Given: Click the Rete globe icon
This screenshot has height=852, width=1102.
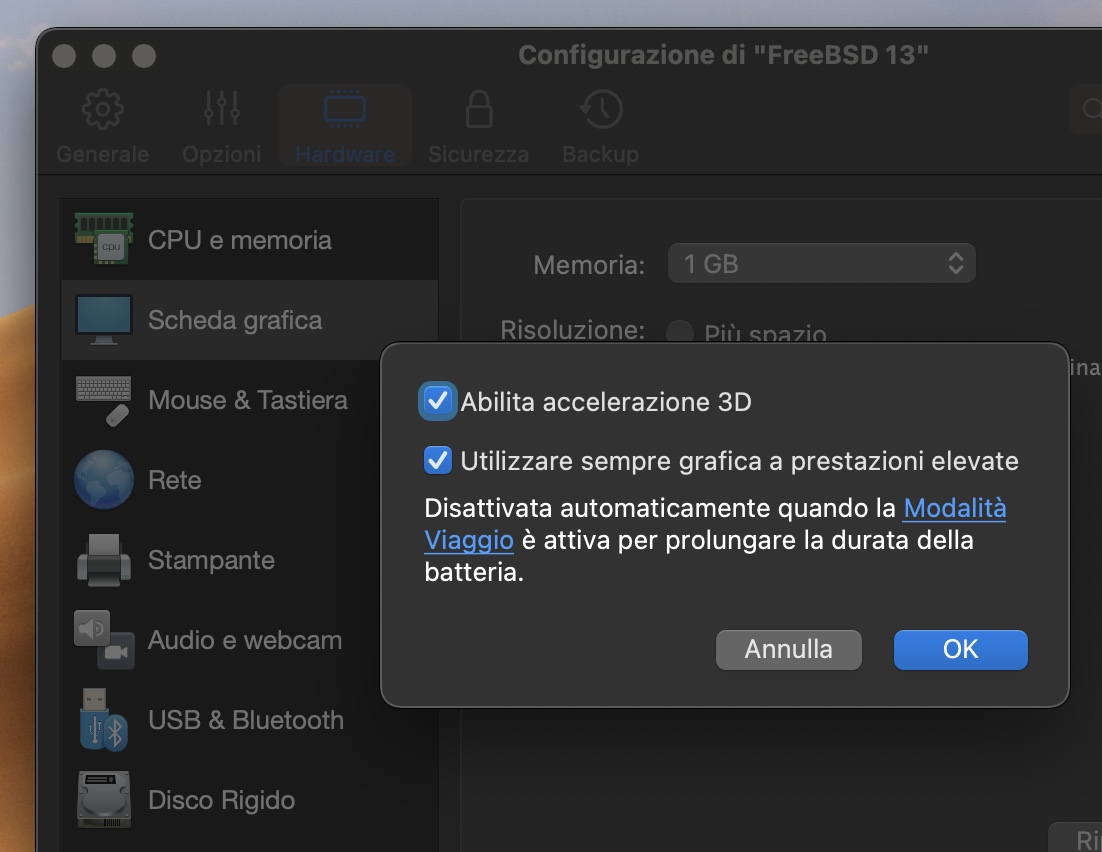Looking at the screenshot, I should pos(104,480).
